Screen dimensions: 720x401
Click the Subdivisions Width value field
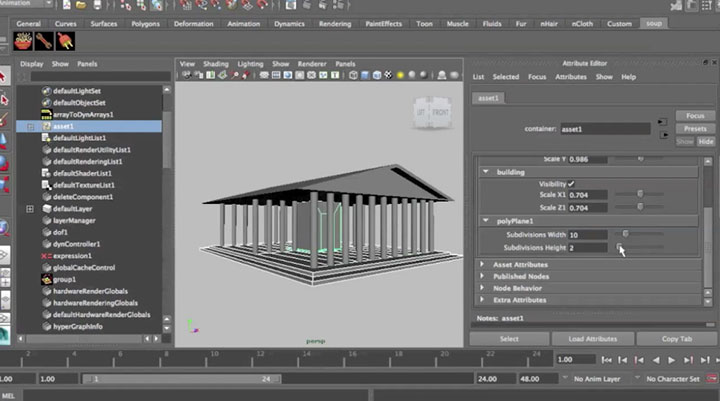point(588,235)
